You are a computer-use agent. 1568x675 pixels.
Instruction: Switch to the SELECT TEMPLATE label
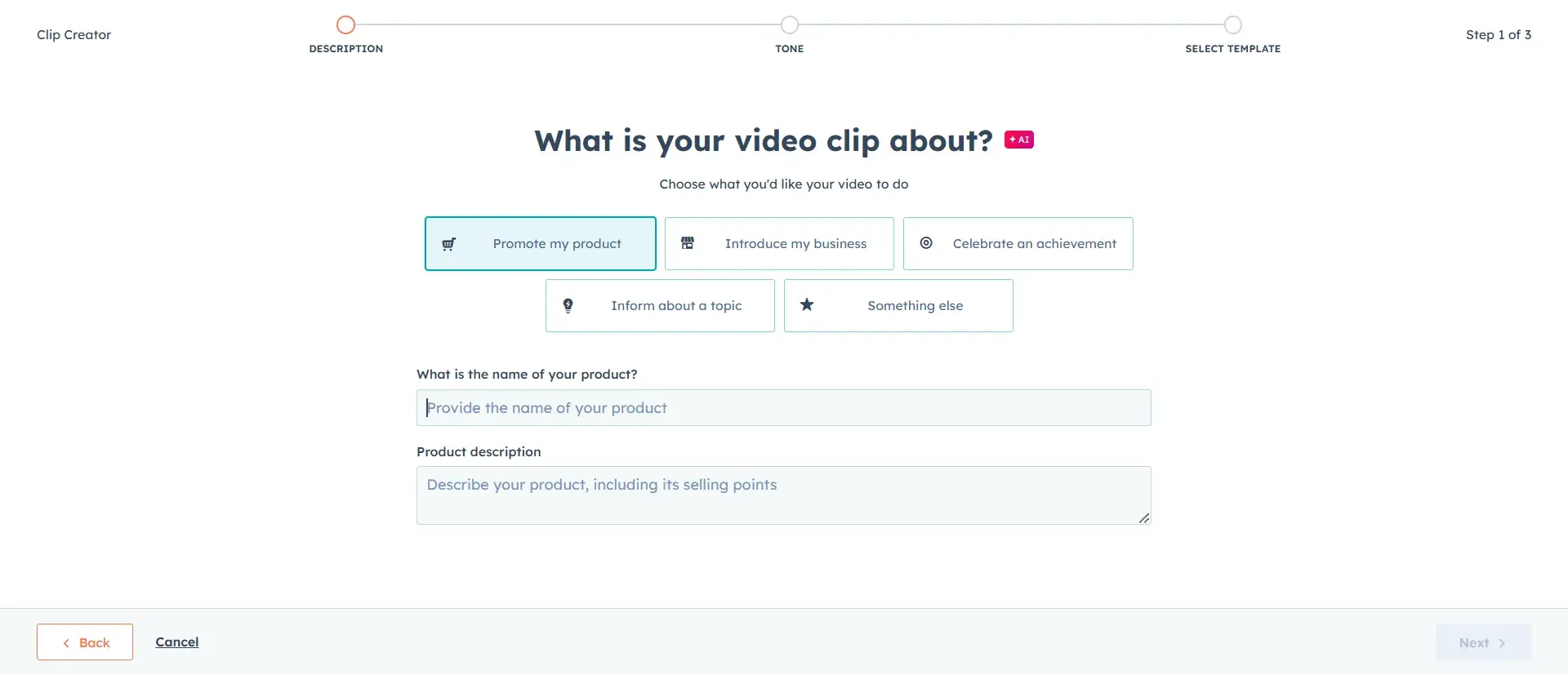1233,49
